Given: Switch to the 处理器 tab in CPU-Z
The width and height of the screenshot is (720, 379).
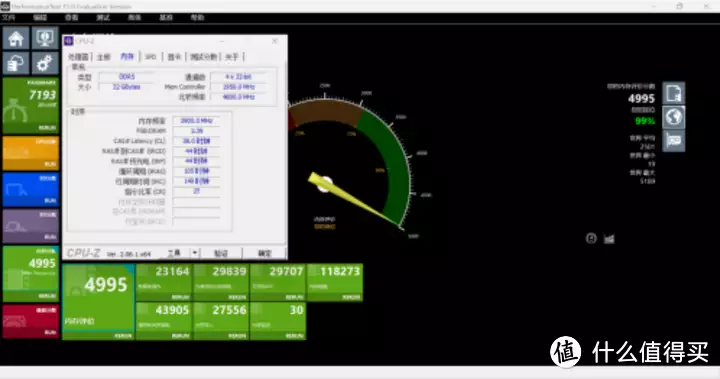Looking at the screenshot, I should [x=78, y=57].
